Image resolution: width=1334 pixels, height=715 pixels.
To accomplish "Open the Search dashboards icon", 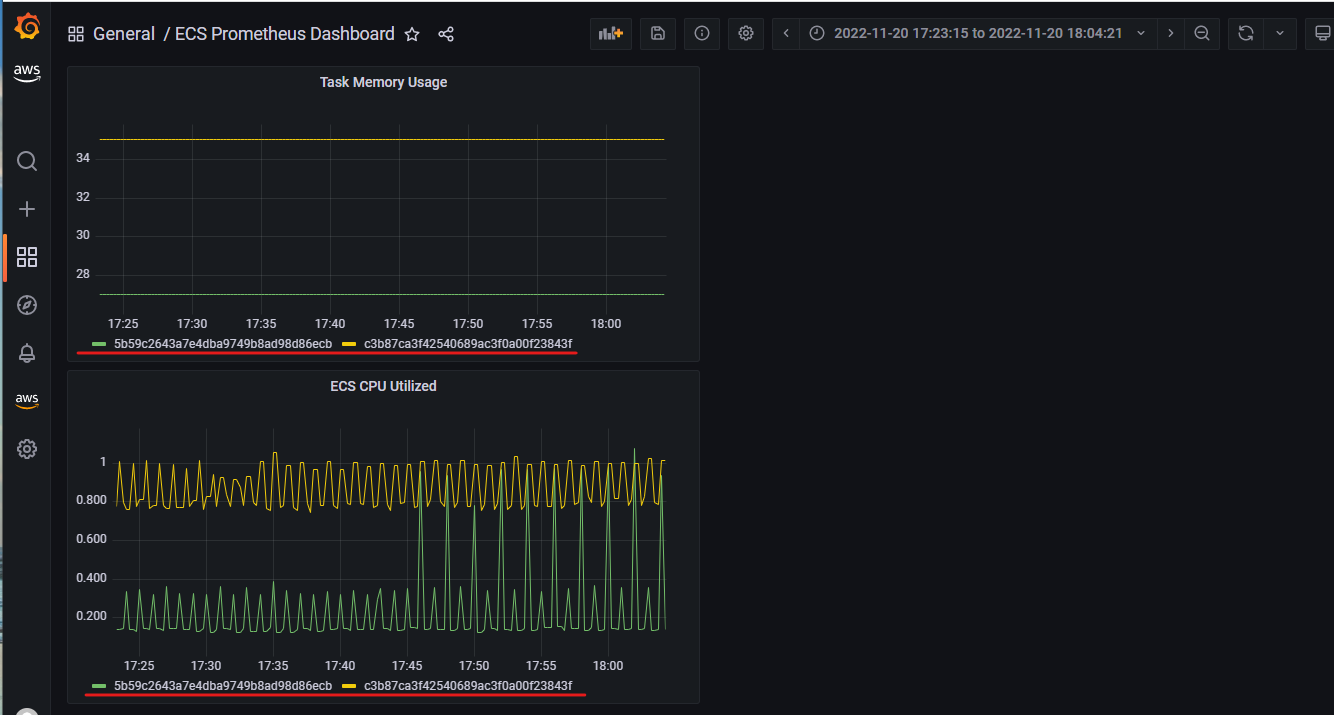I will coord(27,161).
